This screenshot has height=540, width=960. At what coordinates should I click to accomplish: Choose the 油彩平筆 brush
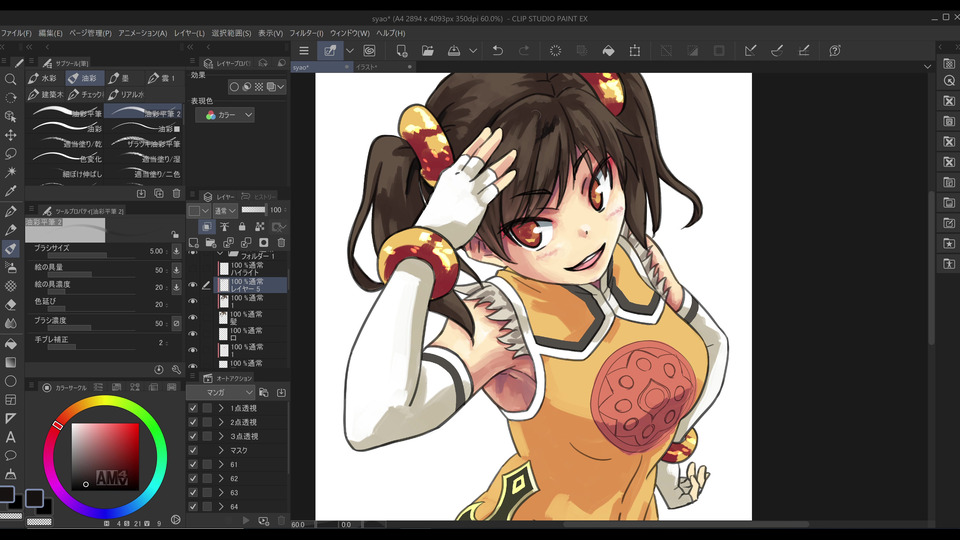[66, 112]
